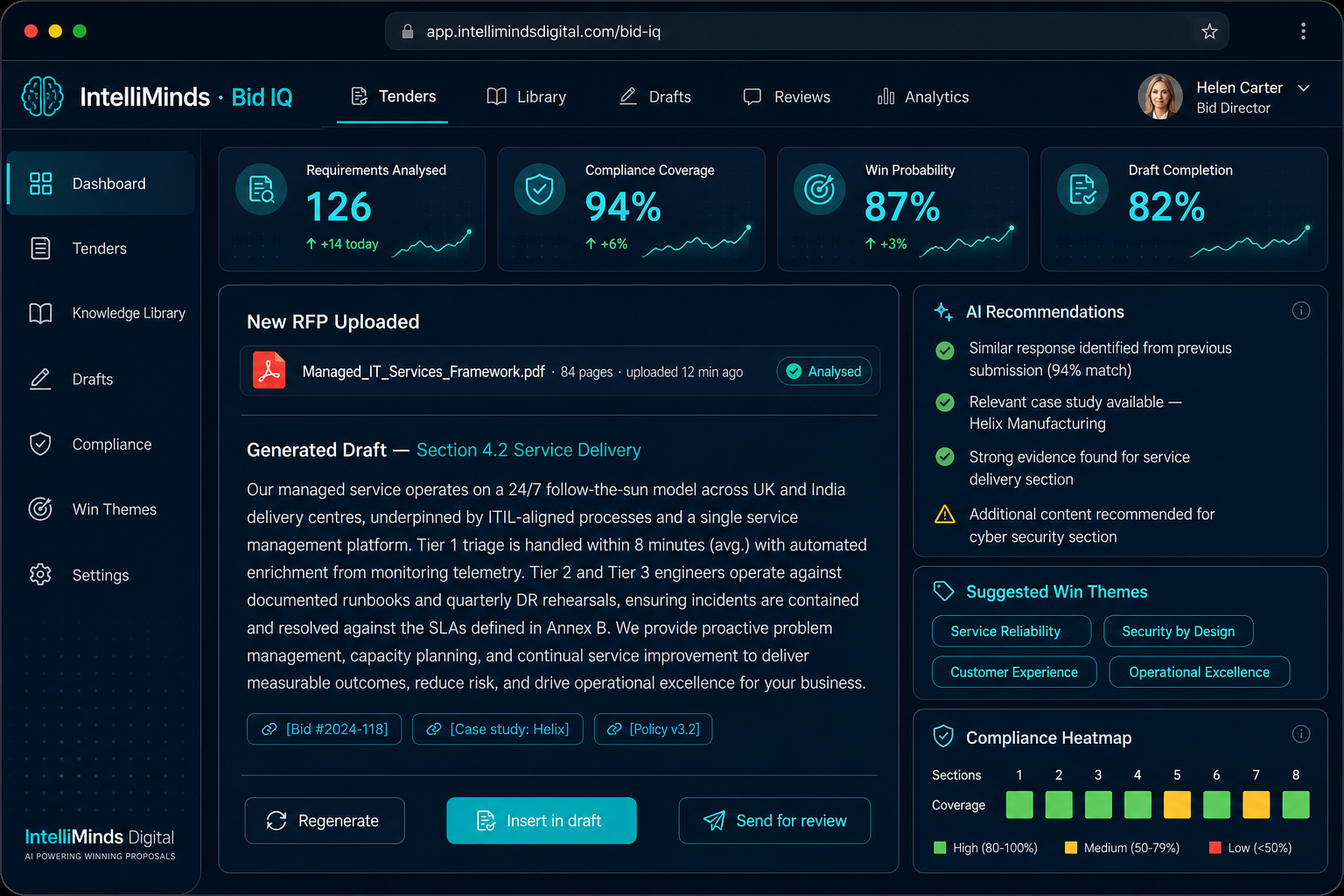Click the IntelliMinds brain logo icon

42,96
